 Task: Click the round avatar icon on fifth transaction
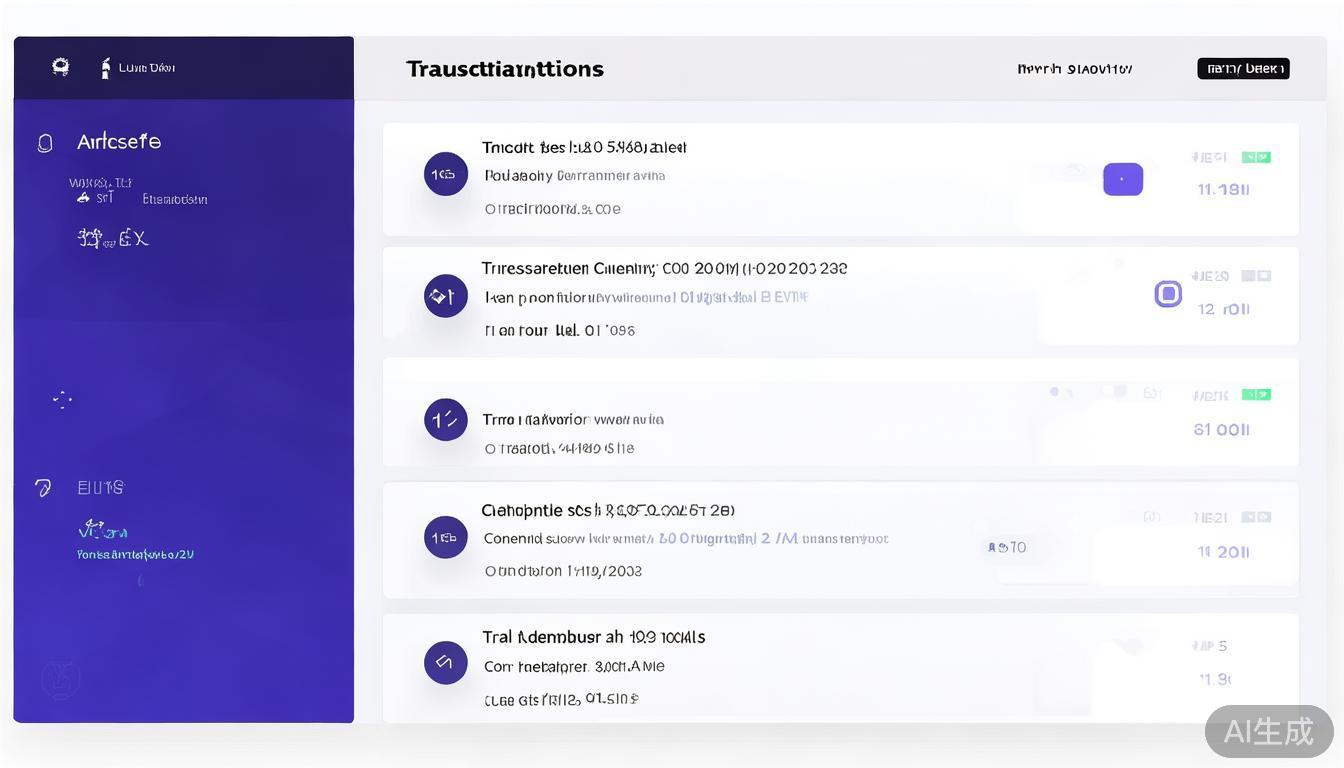pyautogui.click(x=445, y=662)
